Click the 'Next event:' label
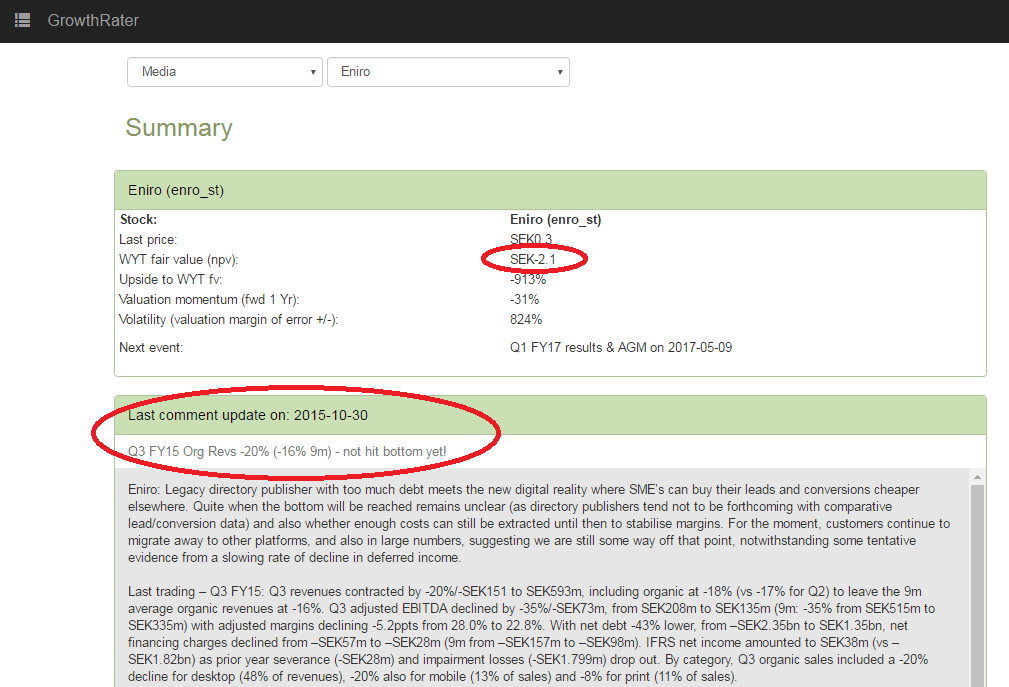Image resolution: width=1009 pixels, height=687 pixels. pyautogui.click(x=151, y=347)
